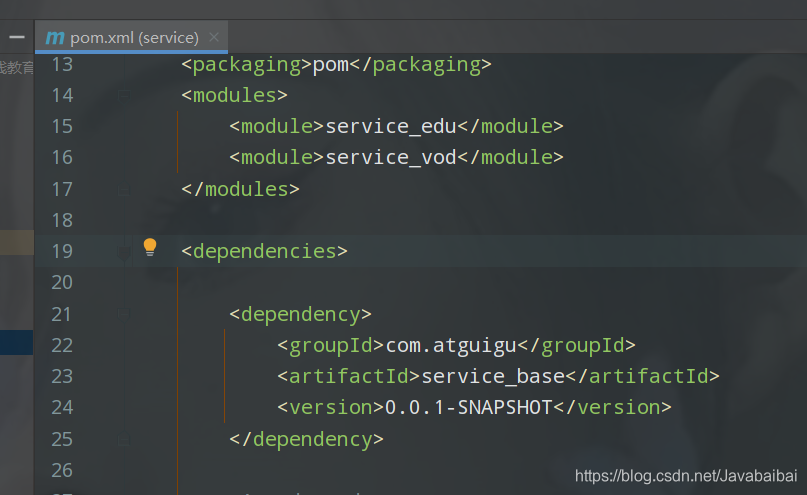Image resolution: width=807 pixels, height=495 pixels.
Task: Click line number 18 in the gutter
Action: coord(62,221)
